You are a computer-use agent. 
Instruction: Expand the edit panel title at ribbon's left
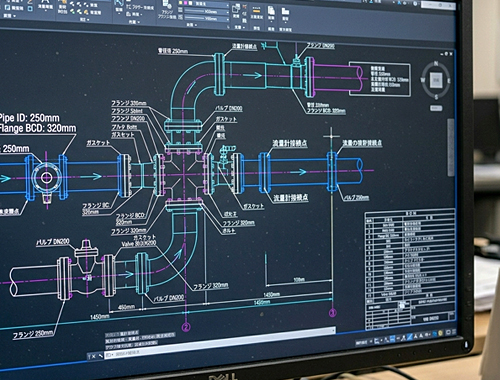(9, 16)
